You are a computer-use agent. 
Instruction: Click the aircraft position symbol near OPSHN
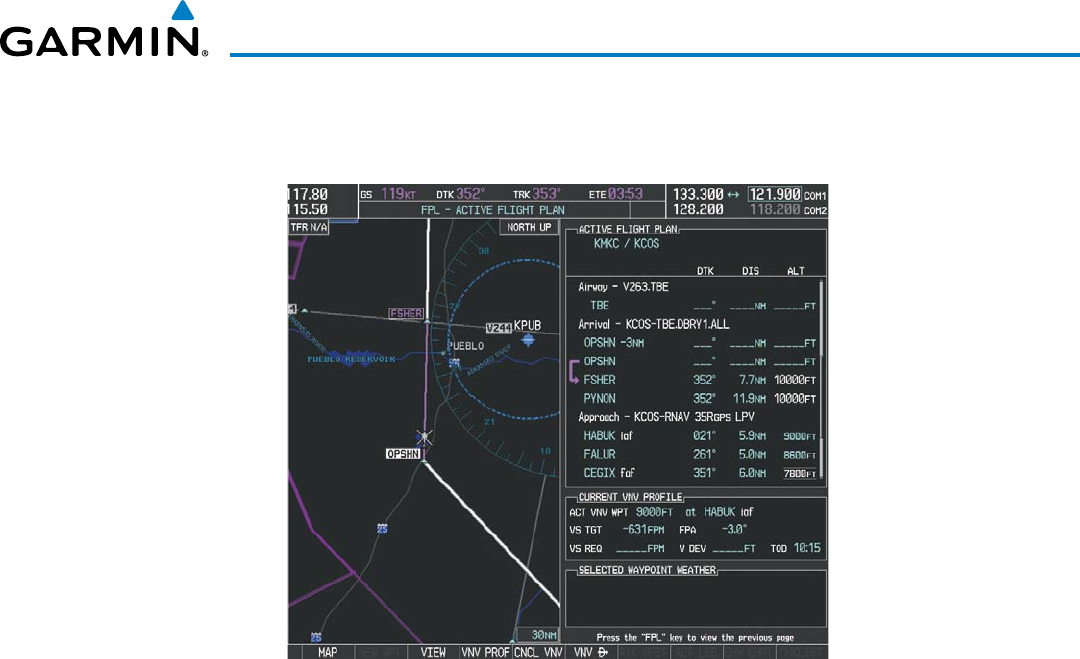[425, 437]
